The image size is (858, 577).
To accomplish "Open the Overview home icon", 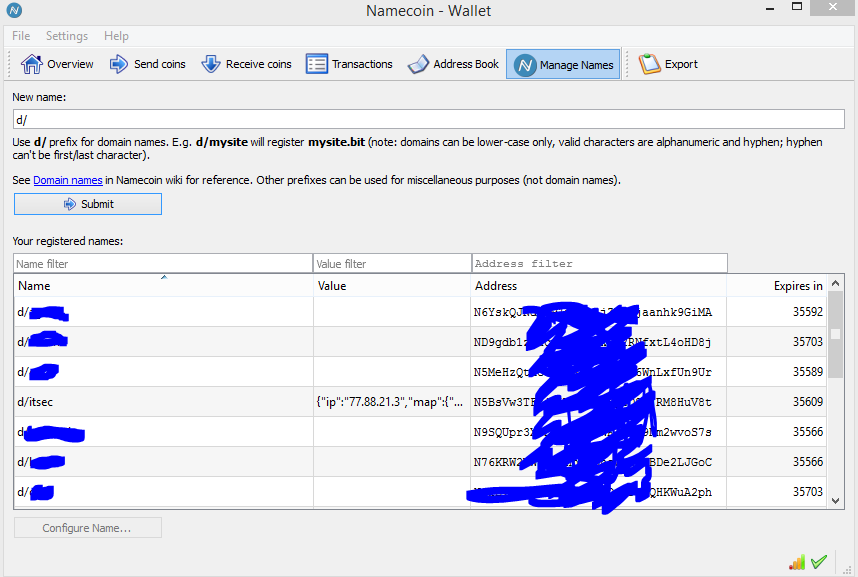I will point(31,64).
